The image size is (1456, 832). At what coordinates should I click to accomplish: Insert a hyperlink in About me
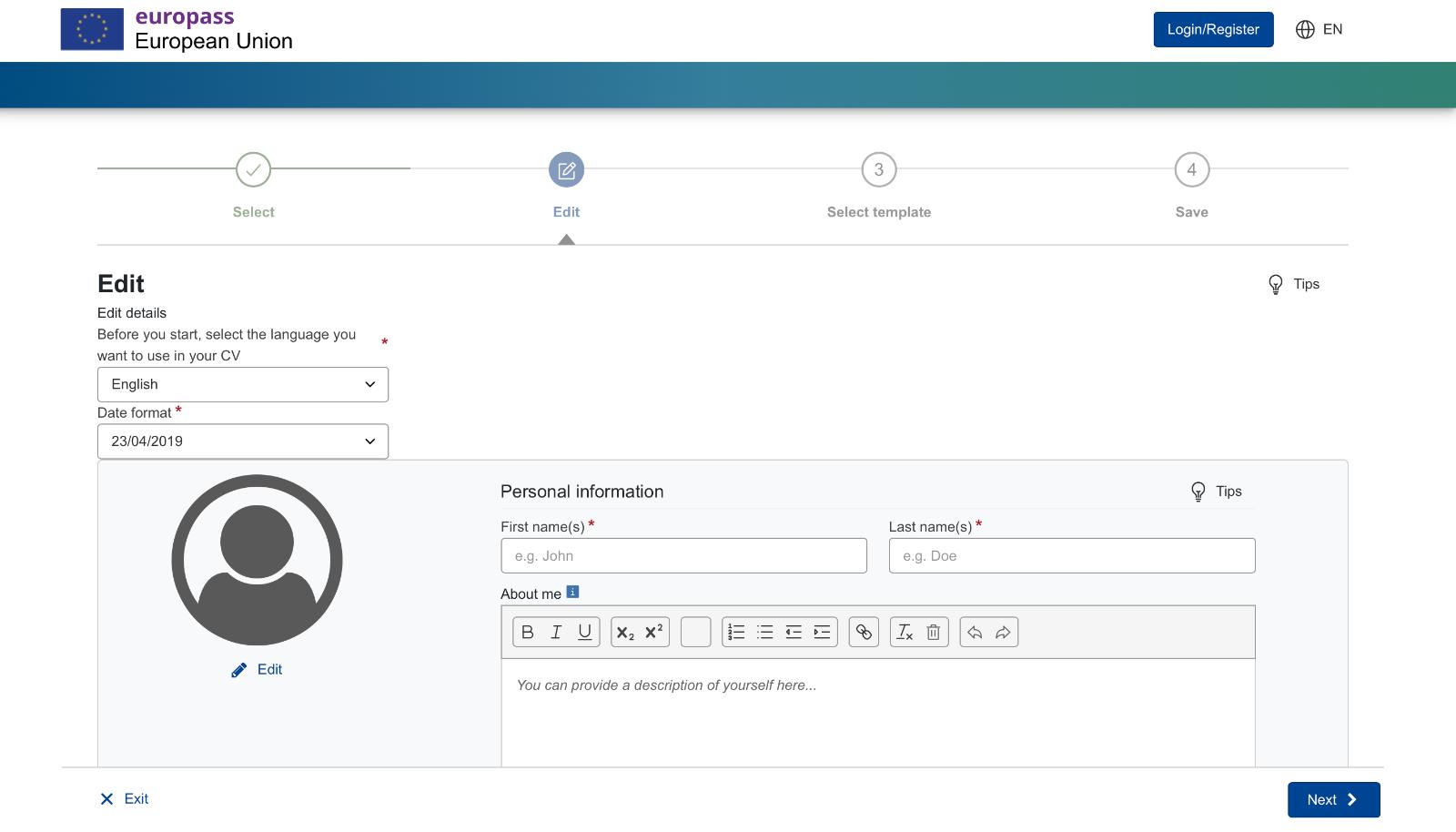(x=864, y=632)
